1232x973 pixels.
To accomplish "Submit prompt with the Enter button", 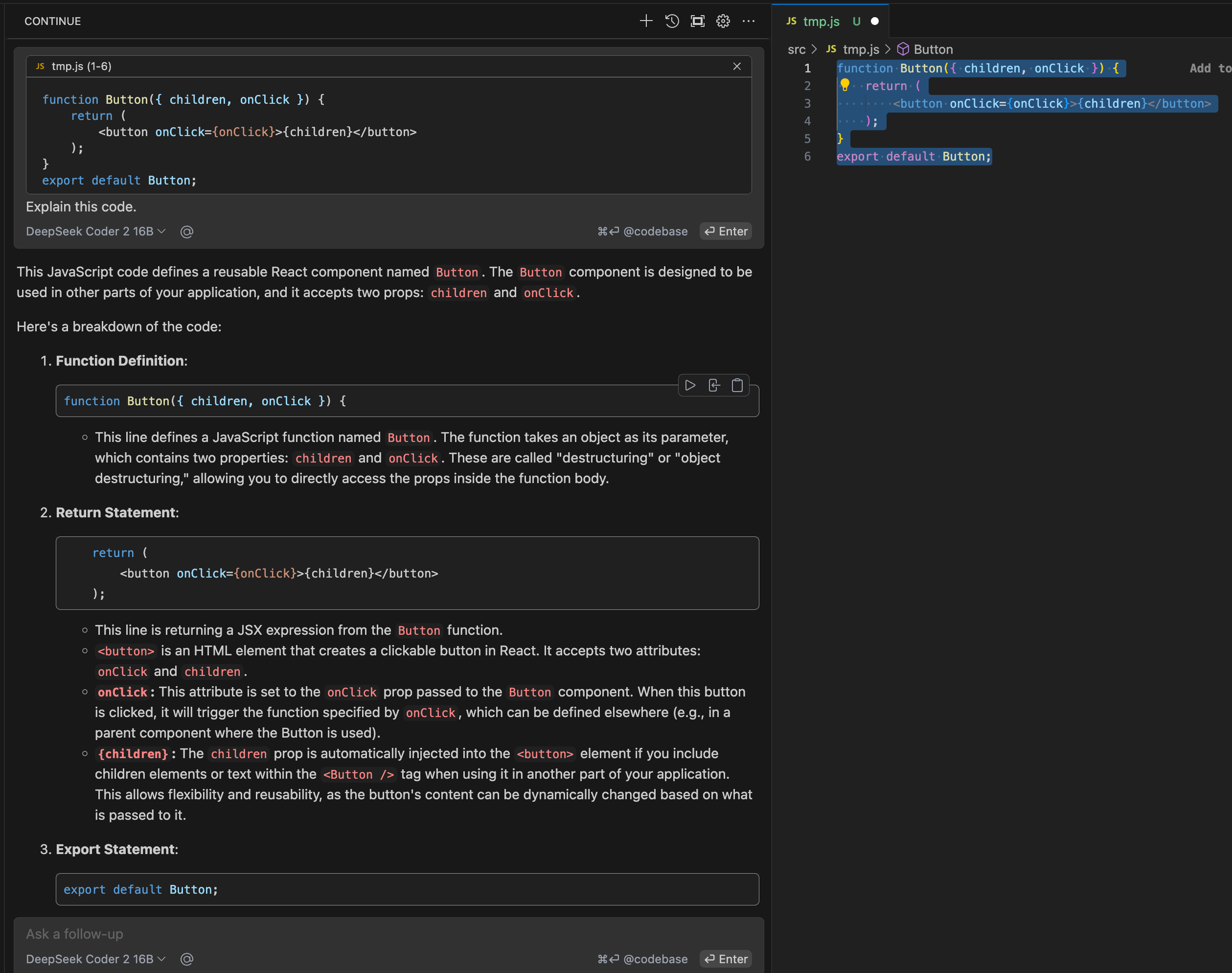I will (x=725, y=232).
